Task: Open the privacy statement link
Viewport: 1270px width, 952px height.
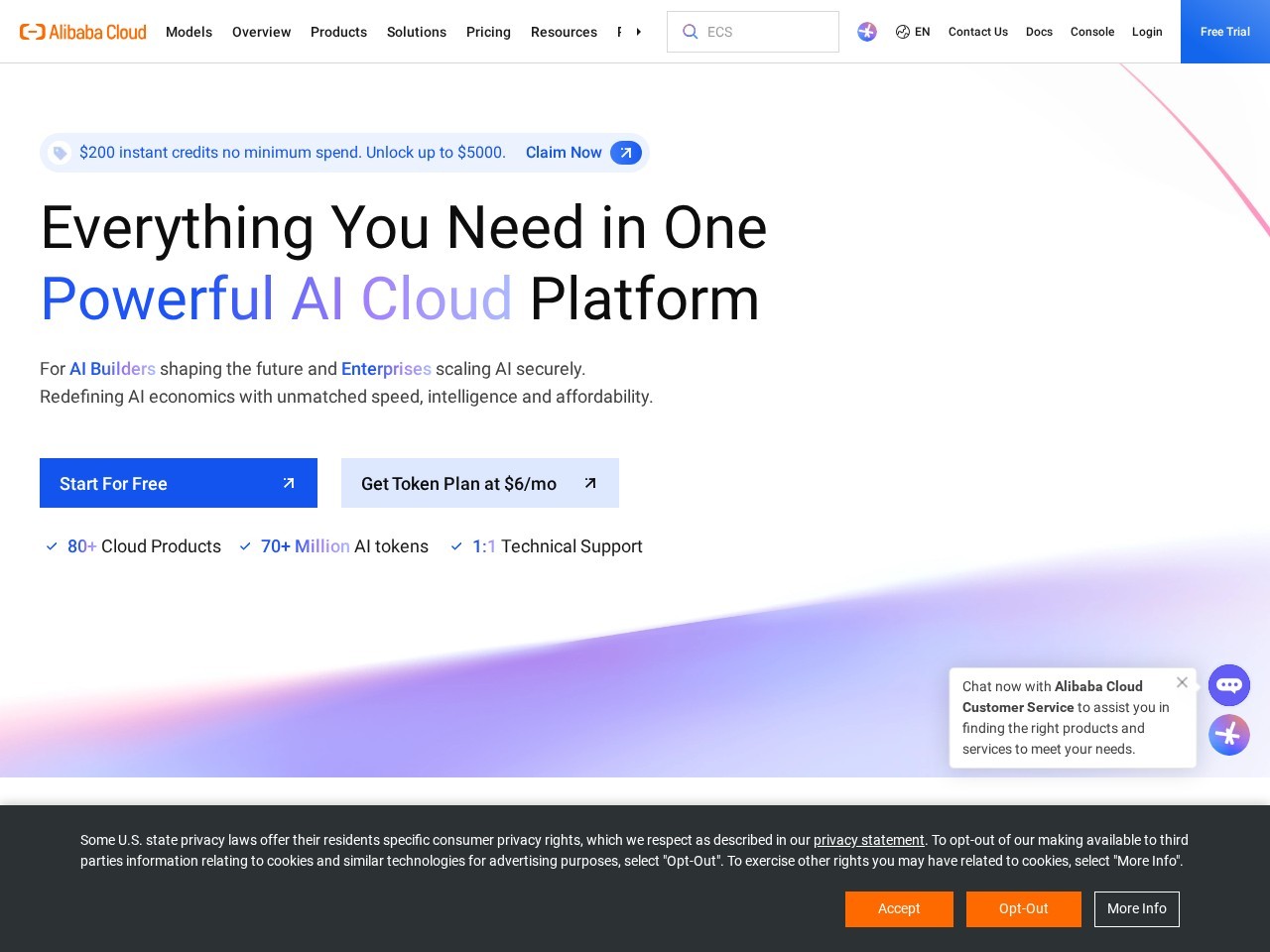Action: coord(869,840)
